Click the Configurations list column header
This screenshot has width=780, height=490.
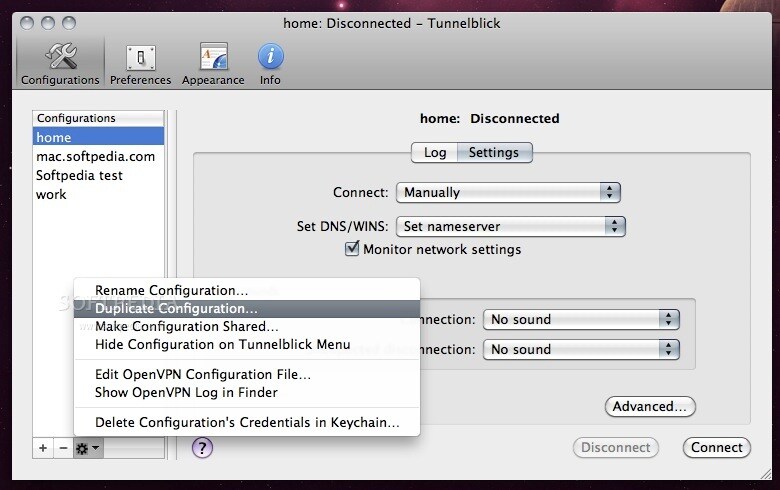pyautogui.click(x=98, y=118)
